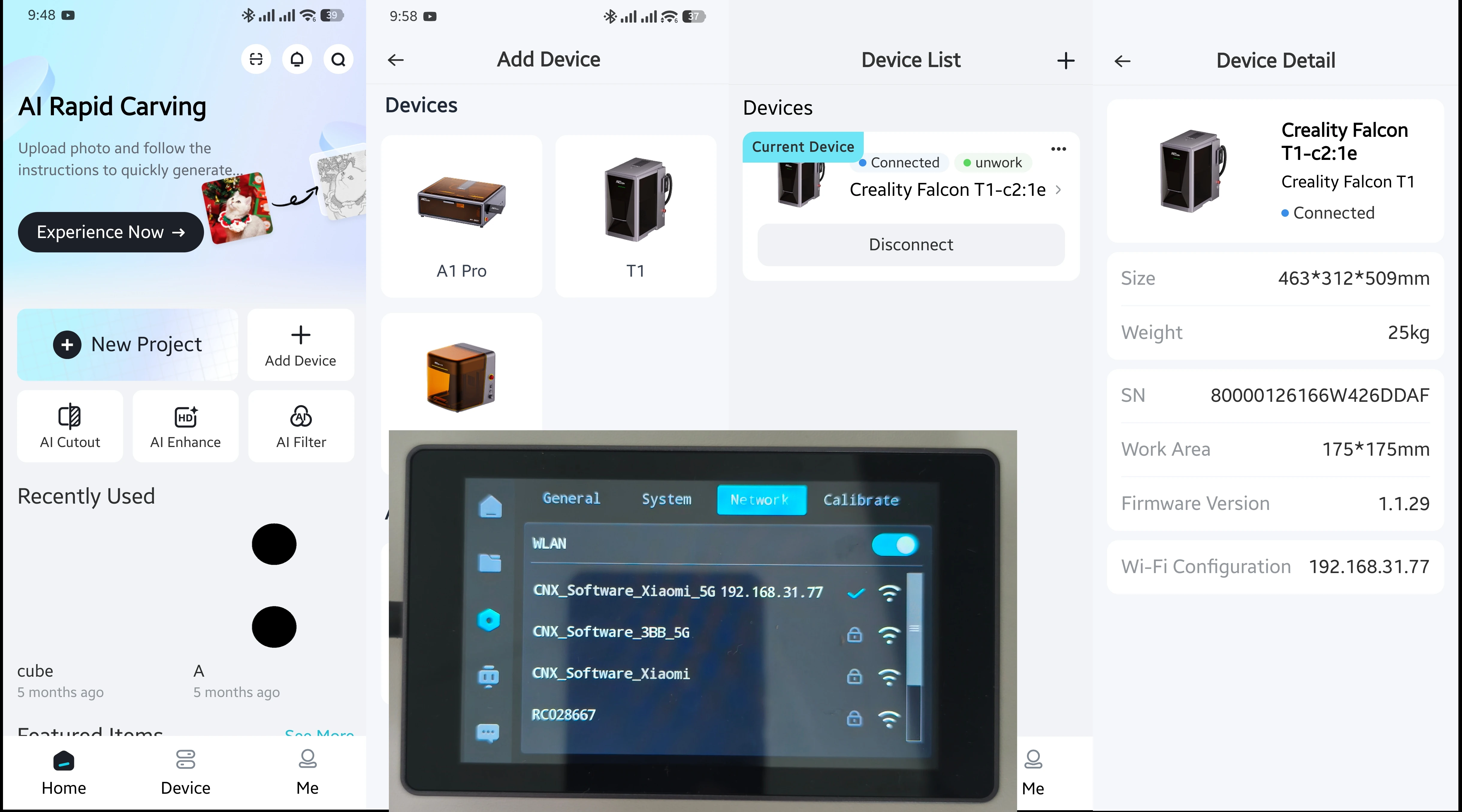Tap touchscreen folder sidebar icon
Viewport: 1462px width, 812px height.
tap(490, 563)
